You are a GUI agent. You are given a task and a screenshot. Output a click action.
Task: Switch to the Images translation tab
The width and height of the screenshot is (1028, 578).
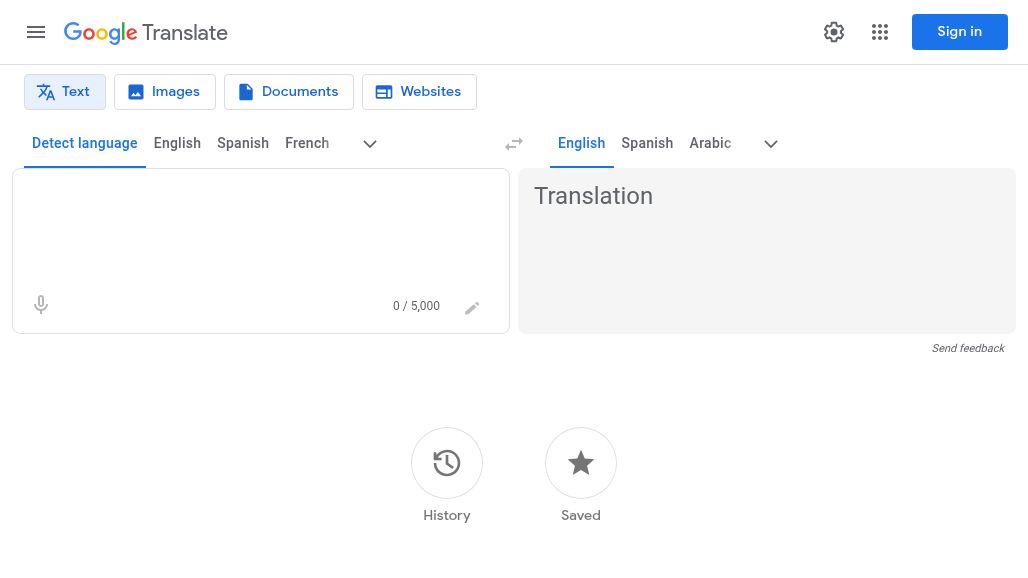coord(164,91)
